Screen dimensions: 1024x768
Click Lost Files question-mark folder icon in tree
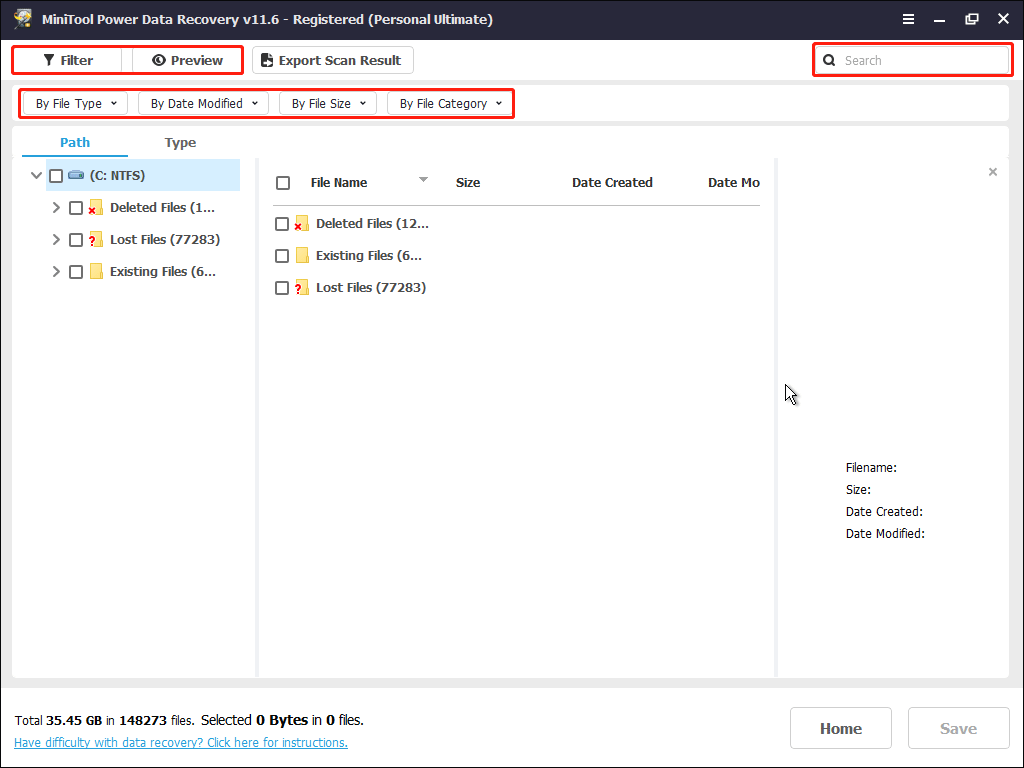click(95, 240)
